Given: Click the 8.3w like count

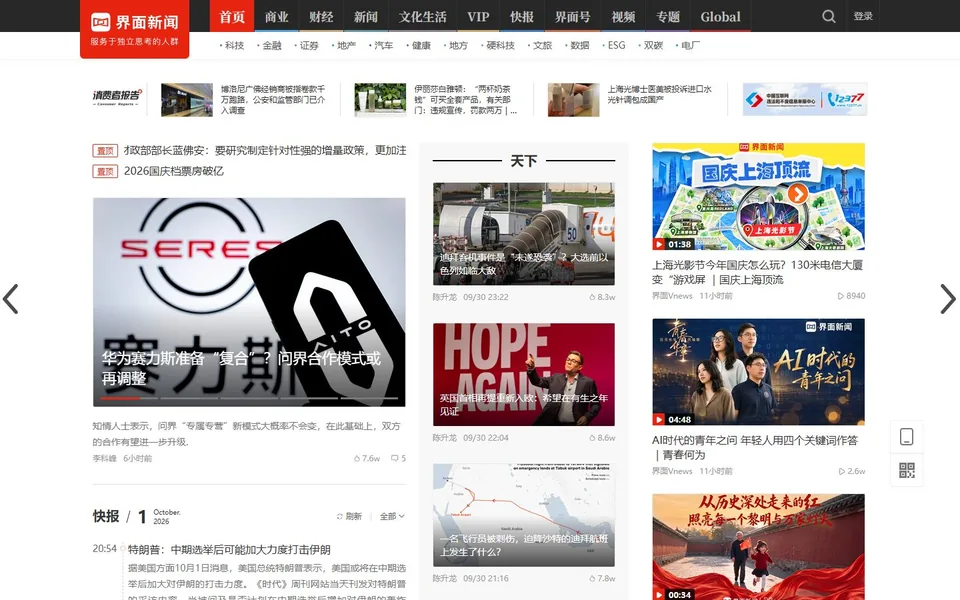Looking at the screenshot, I should (602, 297).
